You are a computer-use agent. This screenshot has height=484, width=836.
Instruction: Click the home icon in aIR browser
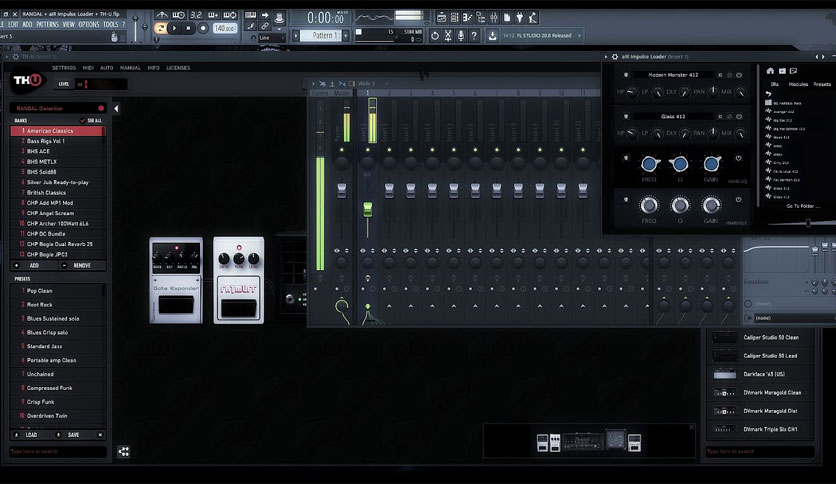click(770, 71)
